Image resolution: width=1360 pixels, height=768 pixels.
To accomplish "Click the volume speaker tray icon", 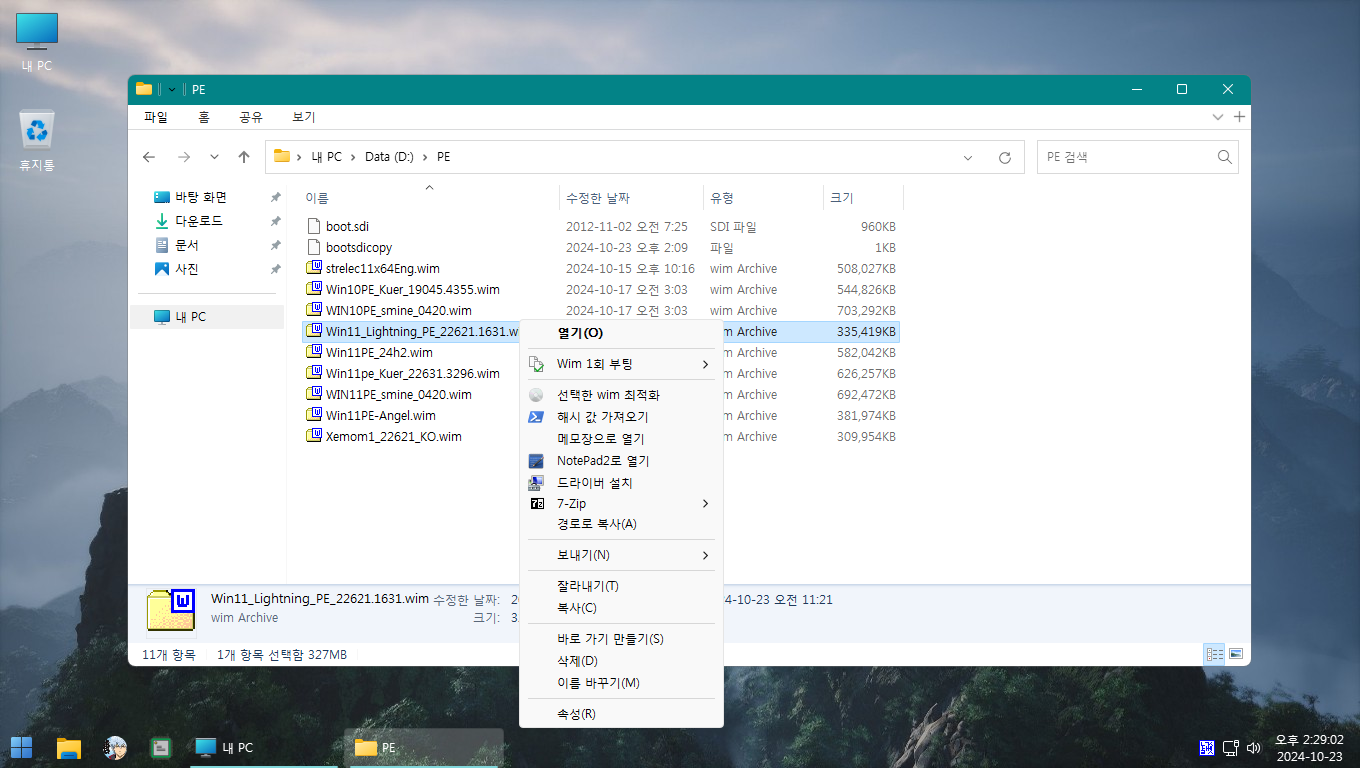I will coord(1254,748).
